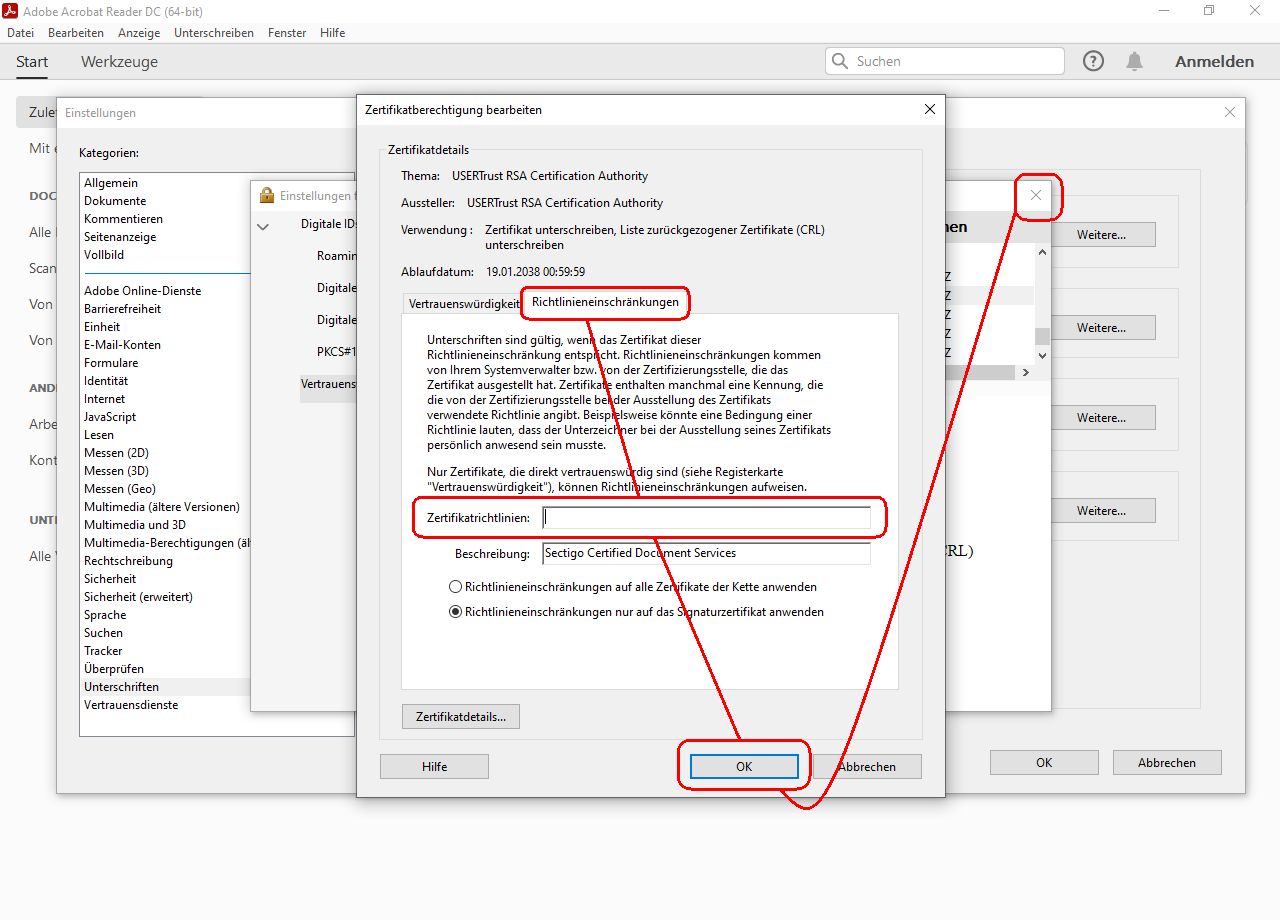Click the Hilfe button in the dialog
1280x920 pixels.
click(x=434, y=766)
